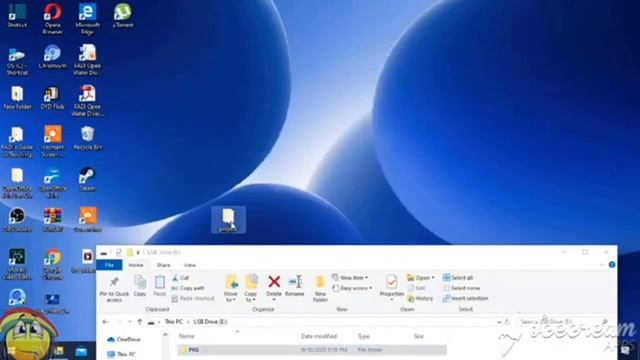This screenshot has width=640, height=360.
Task: Click History in the Open group
Action: point(420,298)
